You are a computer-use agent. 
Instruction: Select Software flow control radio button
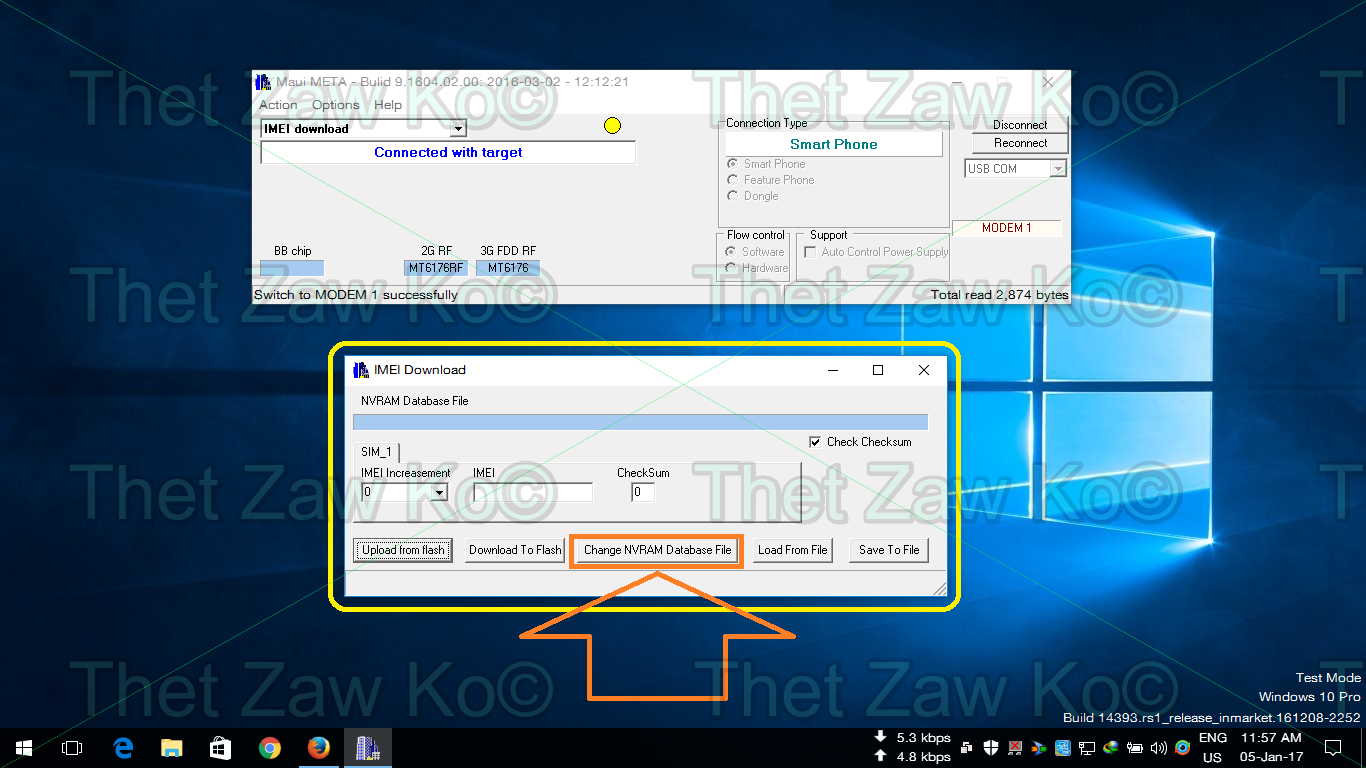pyautogui.click(x=731, y=252)
